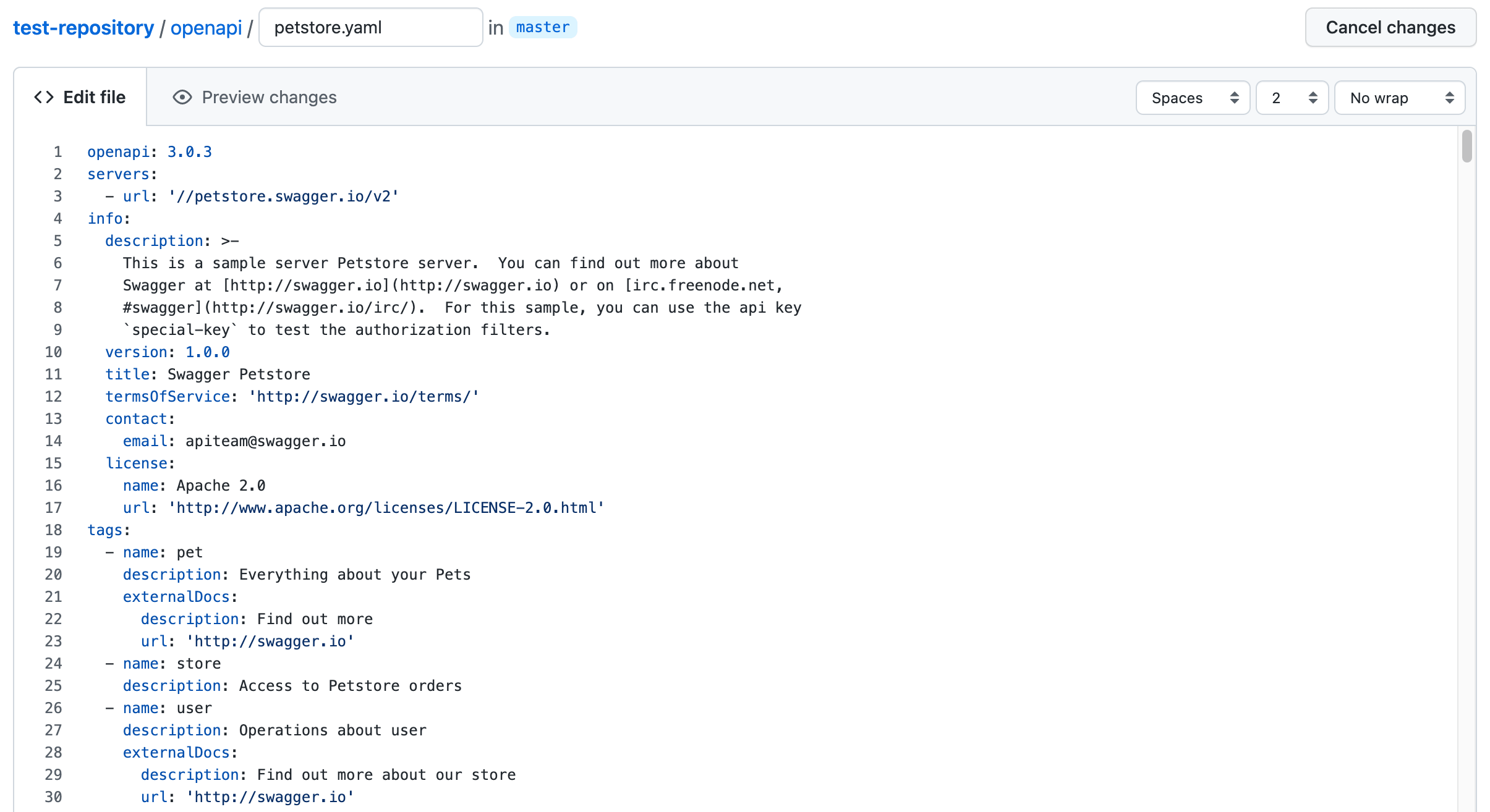Click the '- name: store' line
Image resolution: width=1490 pixels, height=812 pixels.
pos(163,664)
